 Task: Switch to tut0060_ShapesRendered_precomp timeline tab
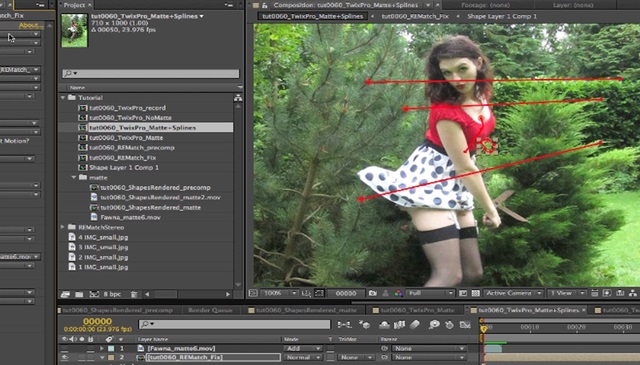click(118, 310)
